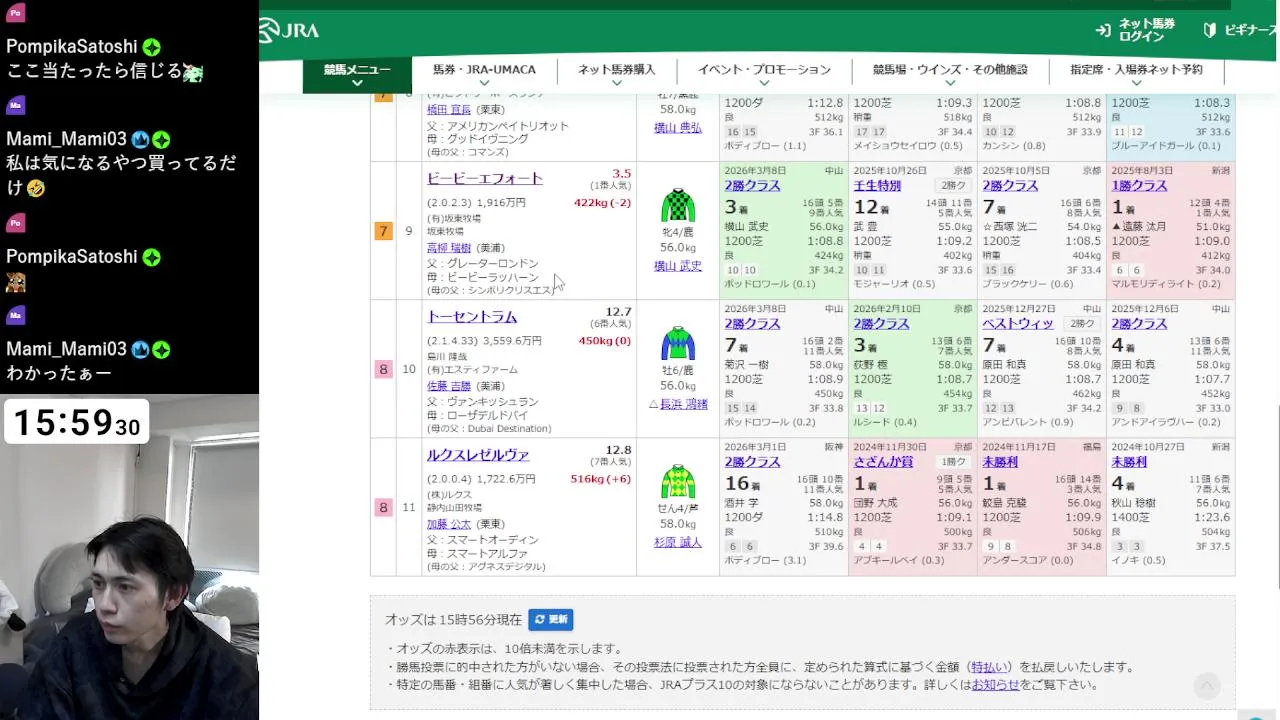The width and height of the screenshot is (1280, 720).
Task: Click the weight text 422kg (-2)
Action: click(602, 203)
